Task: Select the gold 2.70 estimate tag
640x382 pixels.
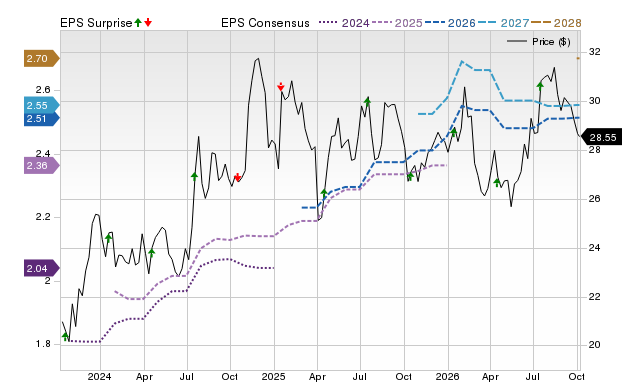Action: (x=42, y=59)
